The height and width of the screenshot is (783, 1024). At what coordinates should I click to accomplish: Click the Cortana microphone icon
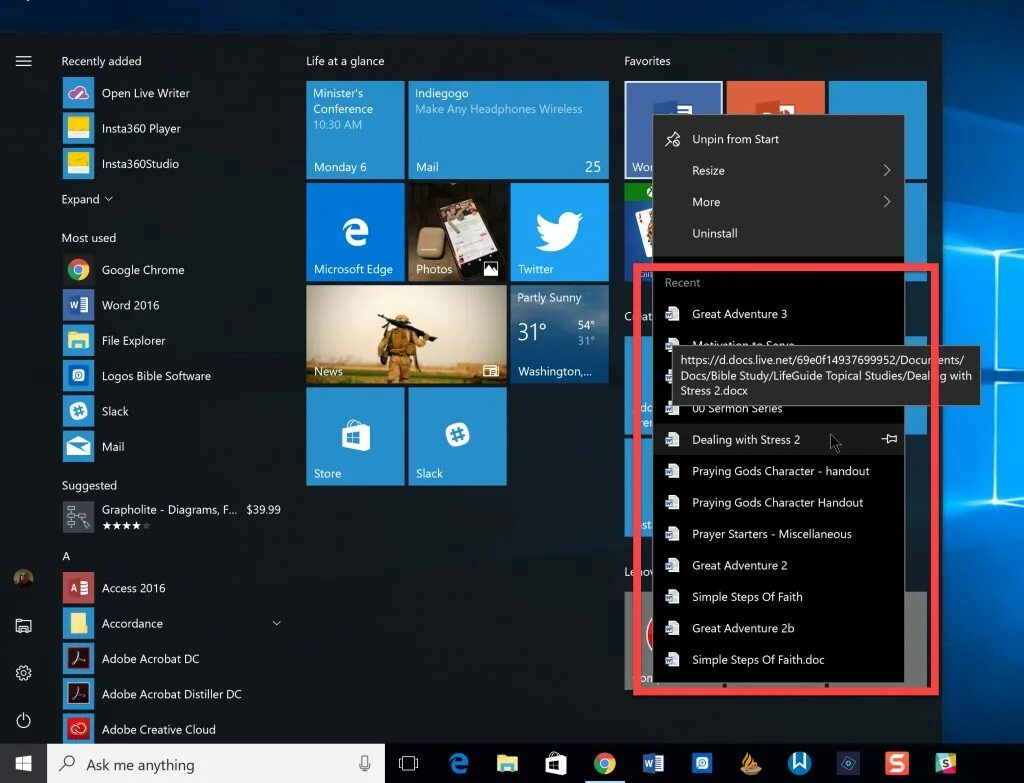click(364, 763)
